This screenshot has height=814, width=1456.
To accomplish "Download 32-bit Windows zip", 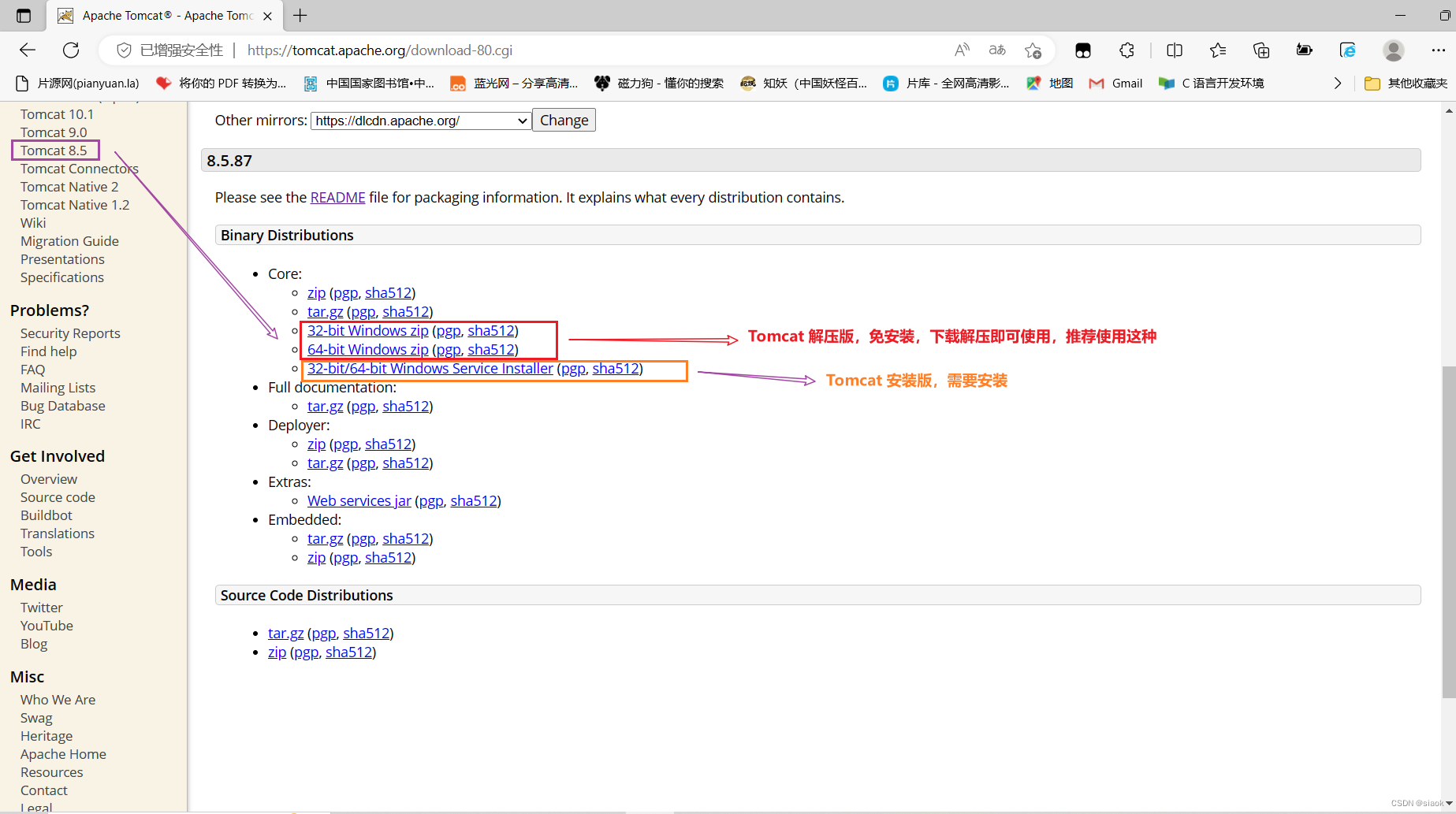I will tap(368, 331).
